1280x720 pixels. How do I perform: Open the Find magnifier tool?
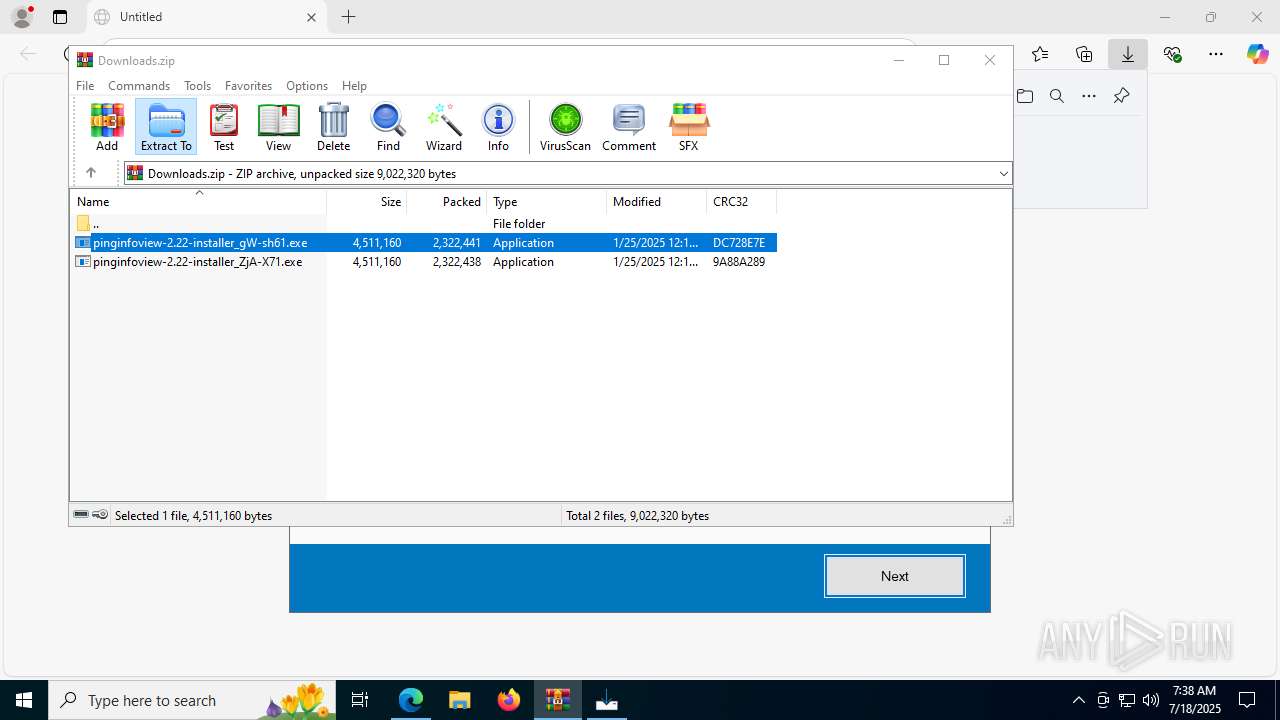[x=388, y=127]
